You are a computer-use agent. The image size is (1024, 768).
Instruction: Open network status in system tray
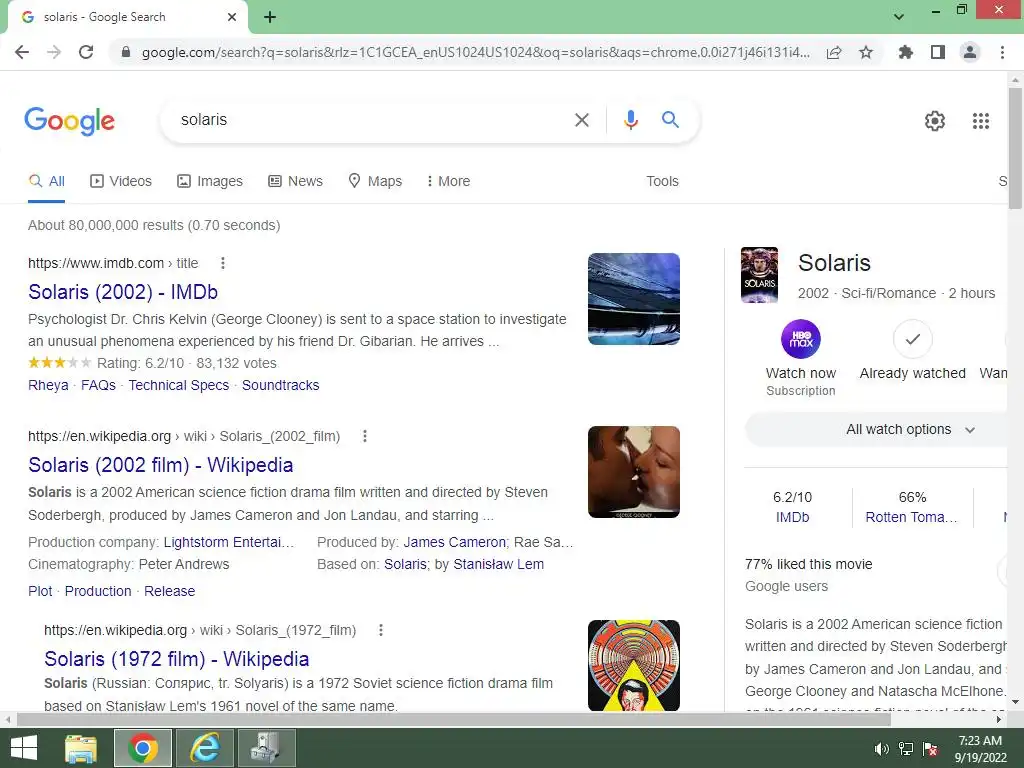pos(906,749)
